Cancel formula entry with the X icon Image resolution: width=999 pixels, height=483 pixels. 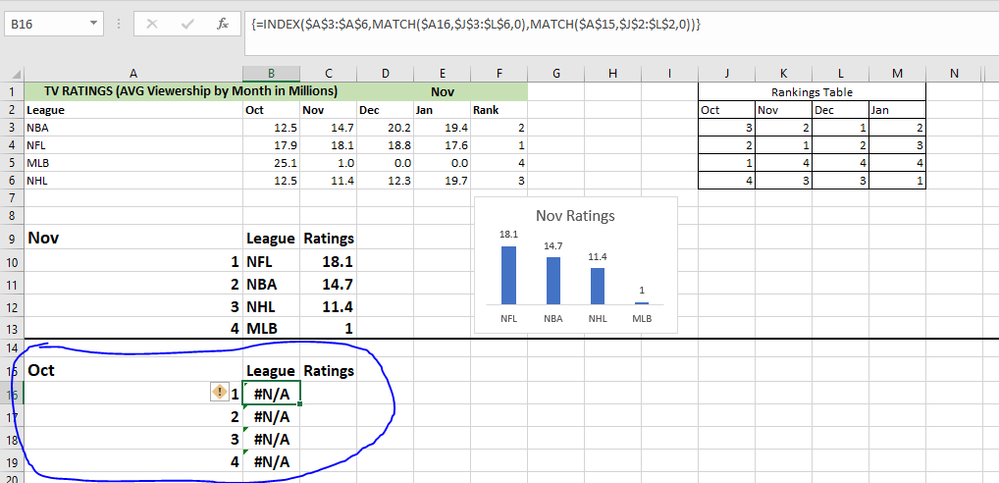click(152, 24)
